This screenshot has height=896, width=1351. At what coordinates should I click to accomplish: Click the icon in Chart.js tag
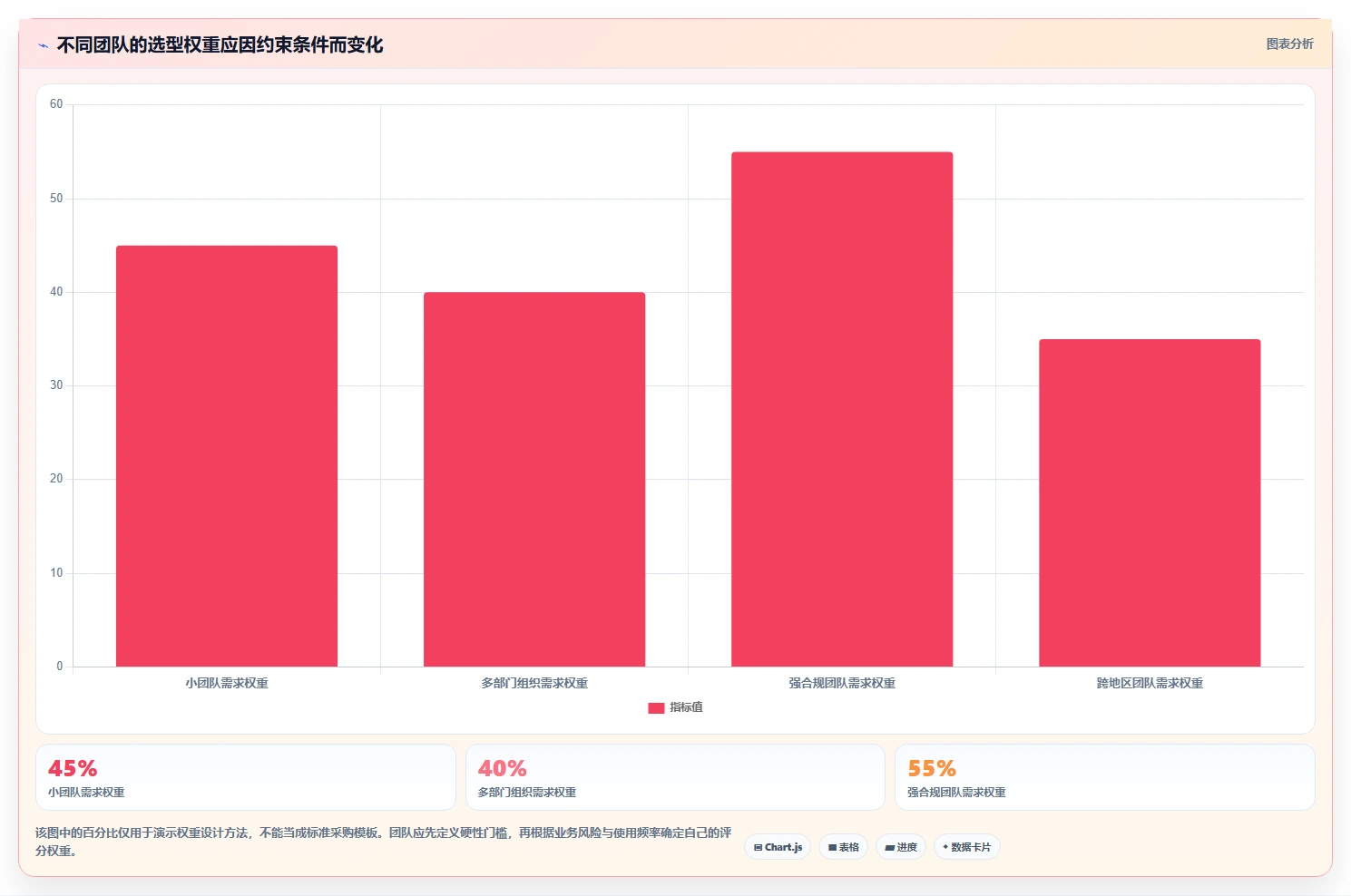tap(759, 848)
